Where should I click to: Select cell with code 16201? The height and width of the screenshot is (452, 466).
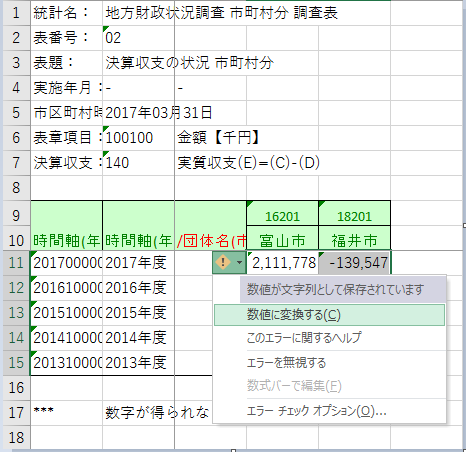282,213
